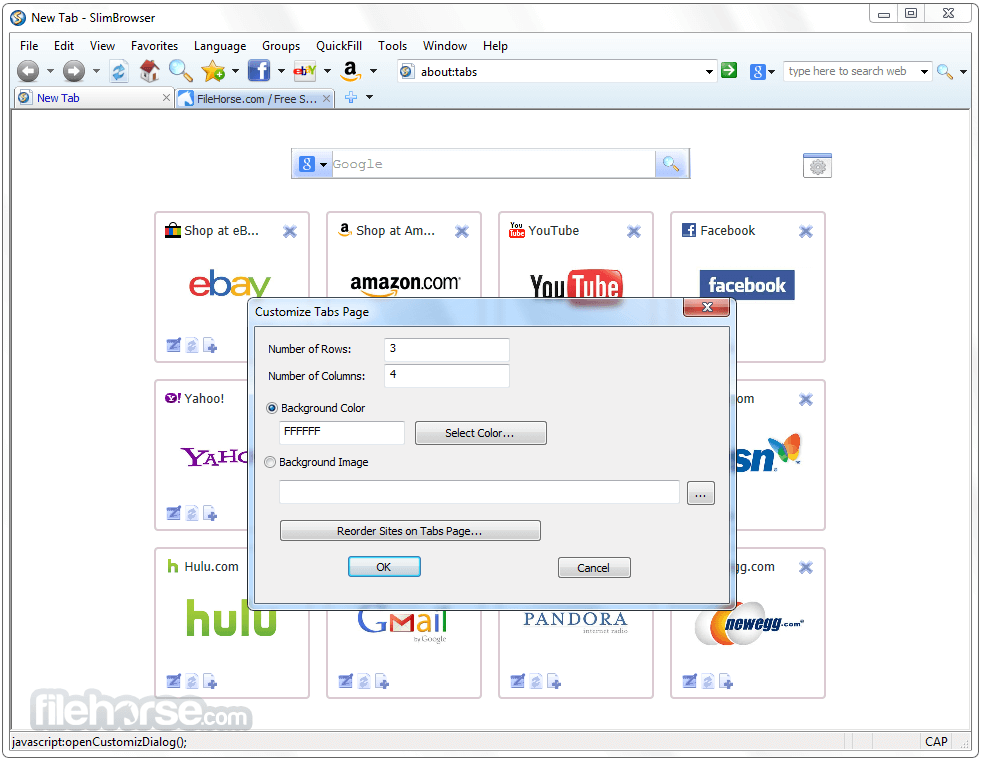This screenshot has width=982, height=761.
Task: Remove the Shop at Amazon tile
Action: 462,232
